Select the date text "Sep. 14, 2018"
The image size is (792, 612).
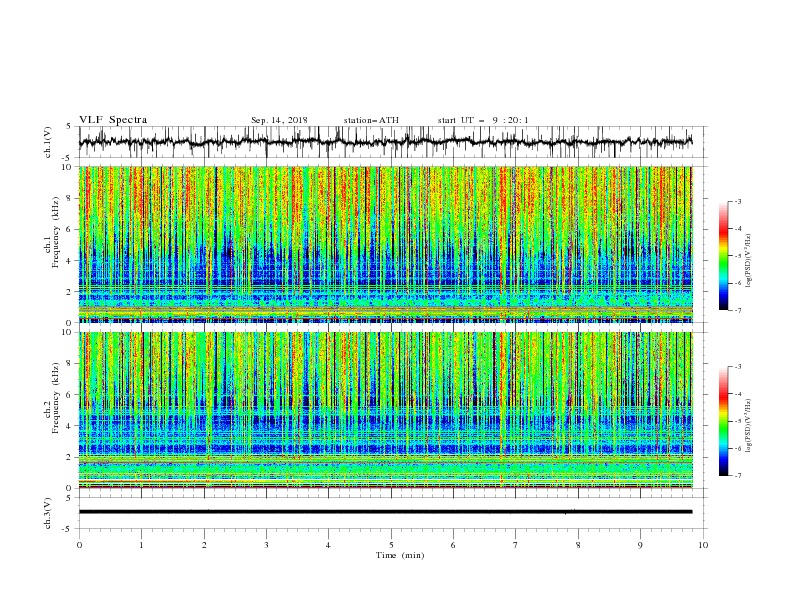point(279,120)
